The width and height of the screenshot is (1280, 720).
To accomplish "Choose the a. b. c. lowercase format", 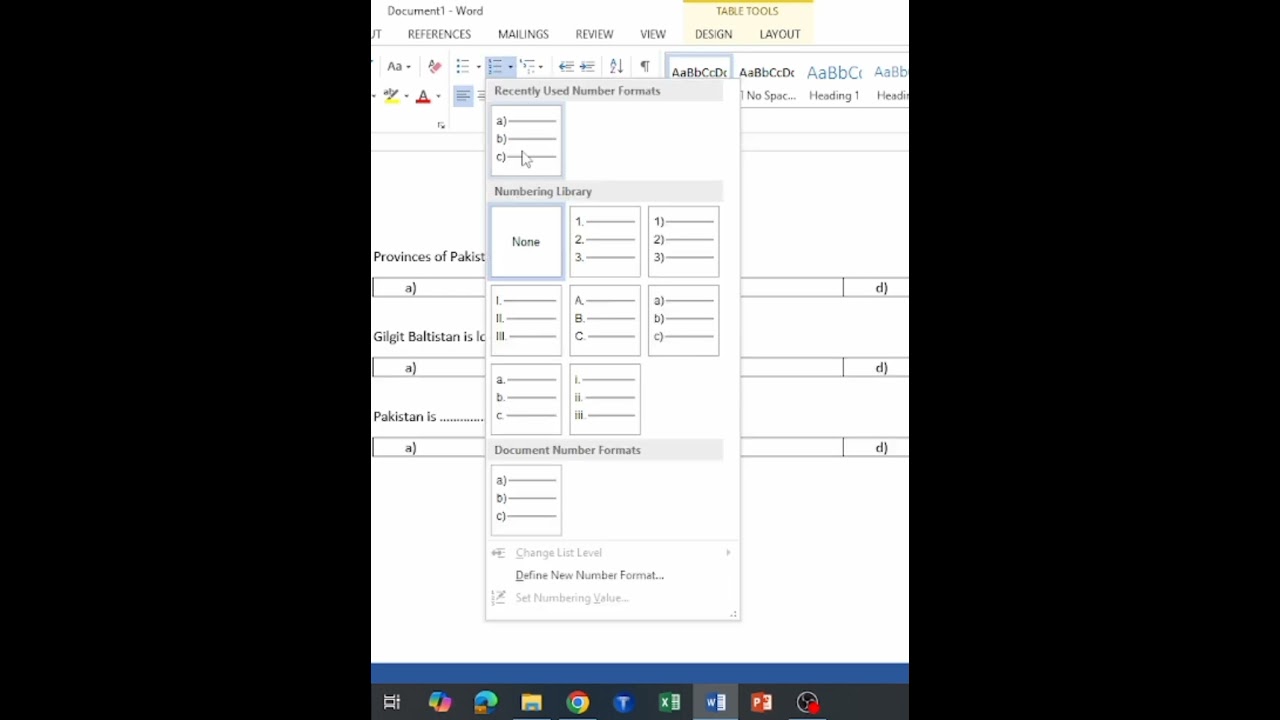I will tap(526, 400).
